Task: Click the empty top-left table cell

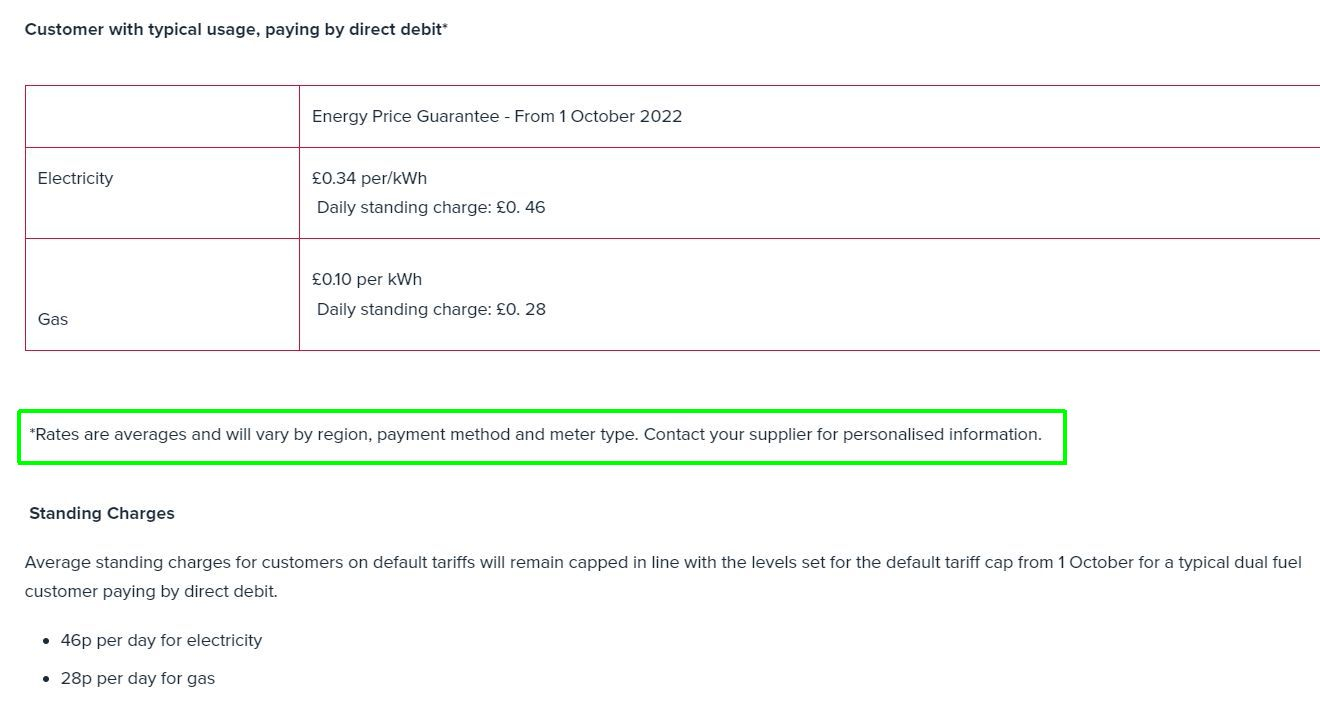Action: pyautogui.click(x=162, y=116)
